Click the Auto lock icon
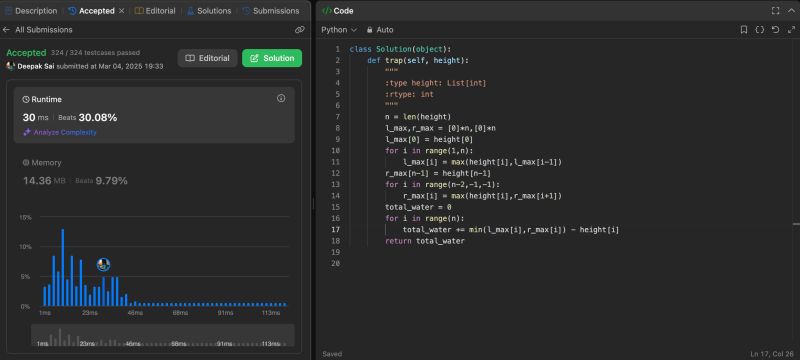 pyautogui.click(x=370, y=30)
